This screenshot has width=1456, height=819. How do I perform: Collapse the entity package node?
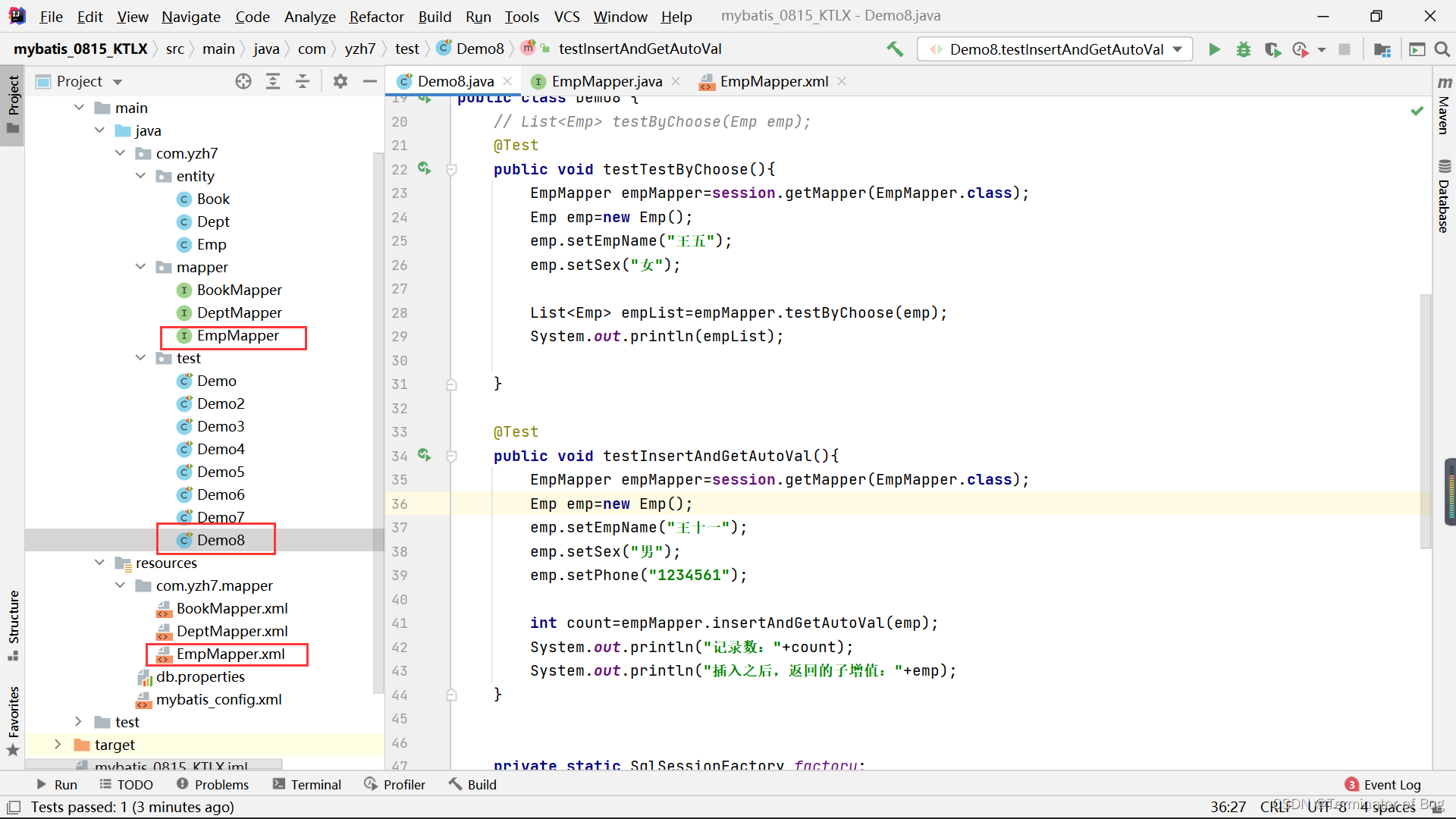[x=140, y=176]
